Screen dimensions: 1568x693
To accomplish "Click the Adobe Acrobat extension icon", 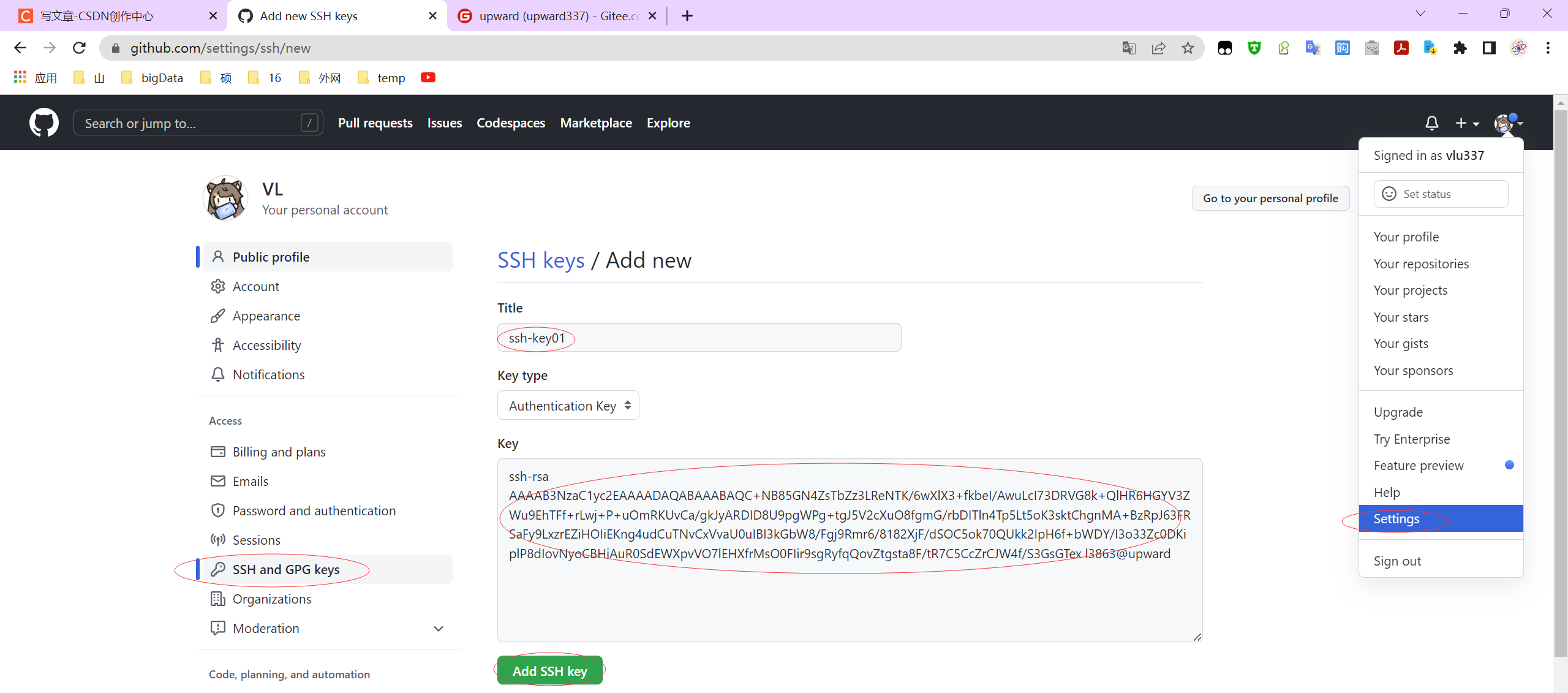I will coord(1401,48).
